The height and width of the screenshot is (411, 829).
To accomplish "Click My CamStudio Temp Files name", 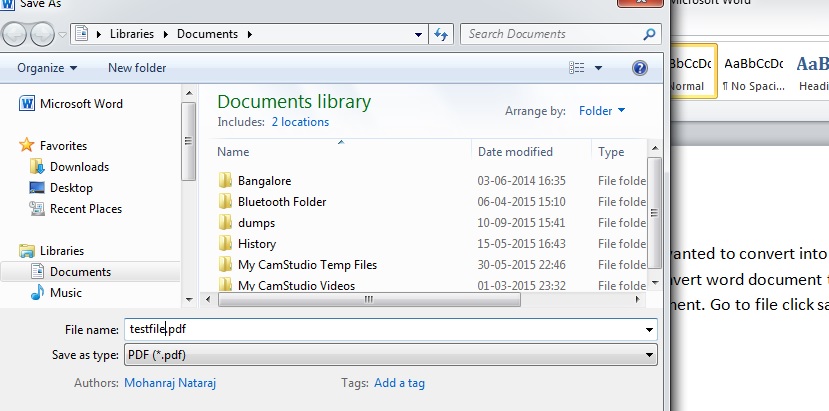I will (x=307, y=264).
